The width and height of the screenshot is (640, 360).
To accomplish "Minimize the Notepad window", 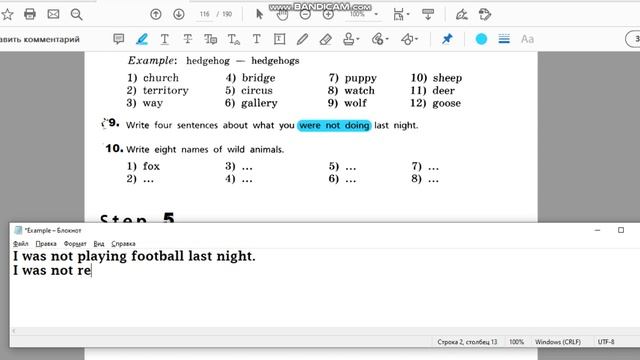I will pyautogui.click(x=598, y=230).
